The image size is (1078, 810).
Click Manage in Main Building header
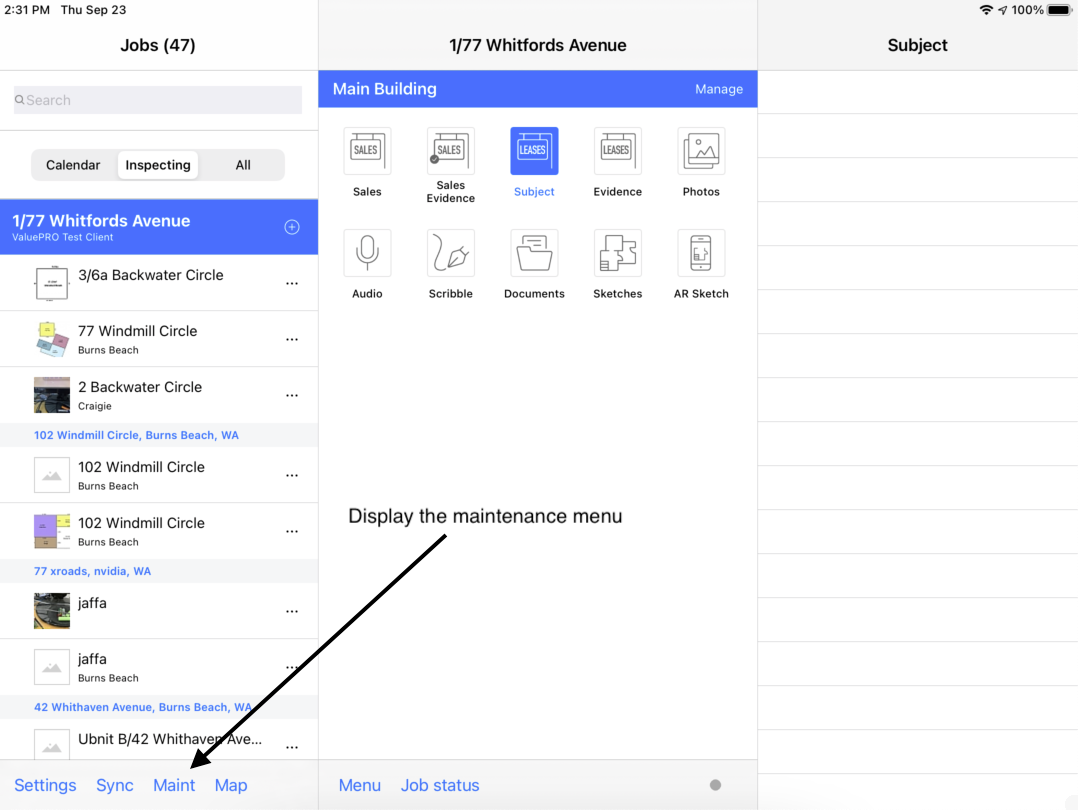tap(719, 89)
